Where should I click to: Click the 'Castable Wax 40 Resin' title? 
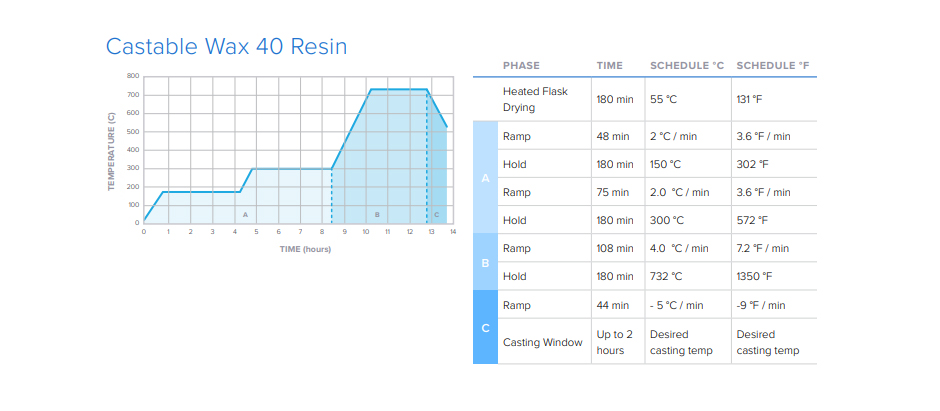227,46
